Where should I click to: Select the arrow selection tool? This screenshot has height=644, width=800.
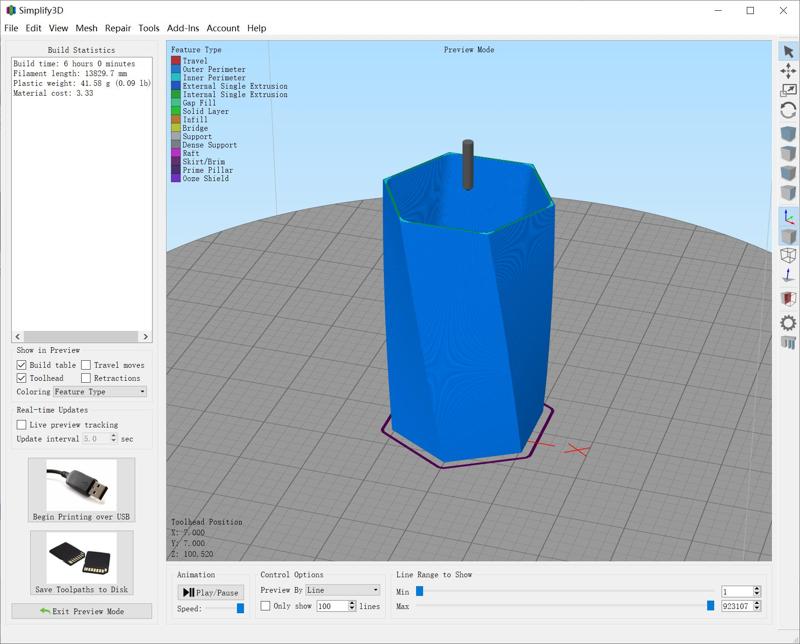tap(788, 51)
